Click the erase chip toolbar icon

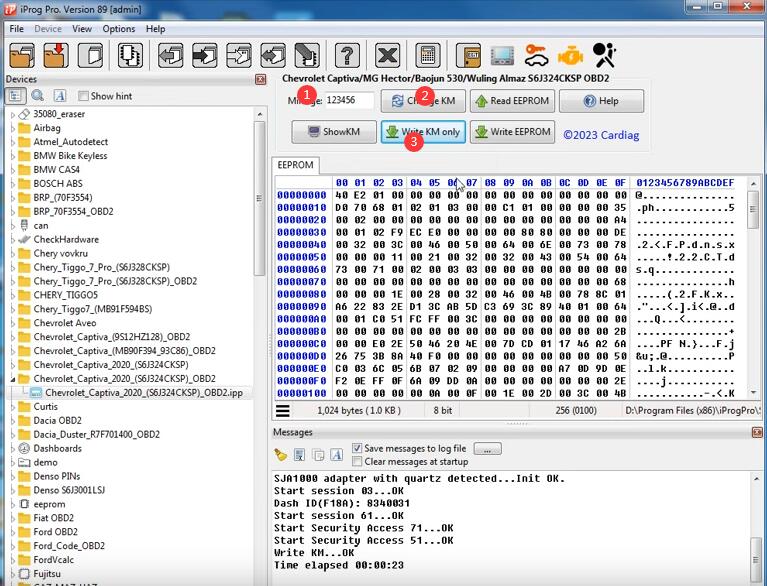coord(307,55)
